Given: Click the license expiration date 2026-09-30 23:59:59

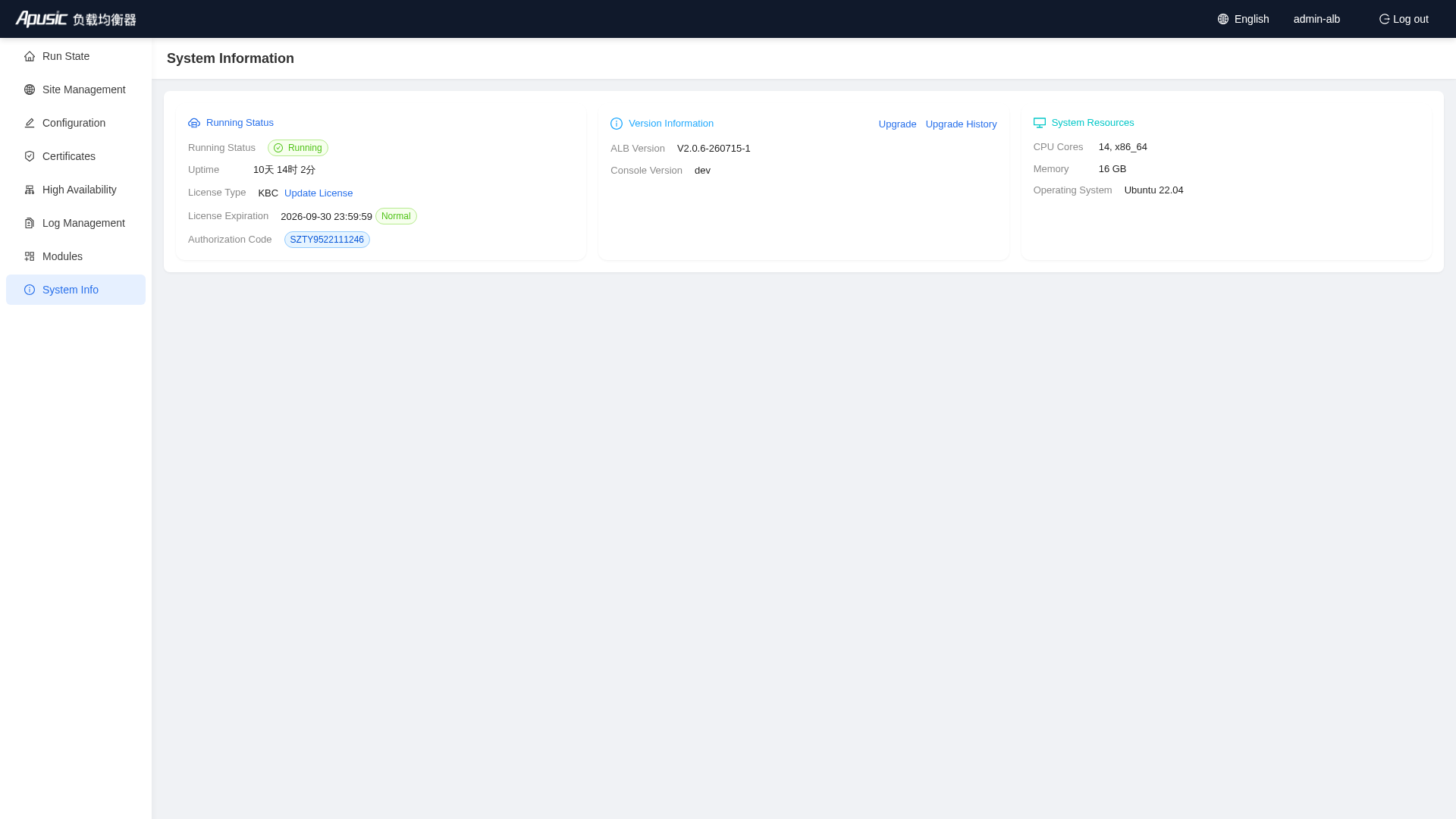Looking at the screenshot, I should [x=326, y=217].
